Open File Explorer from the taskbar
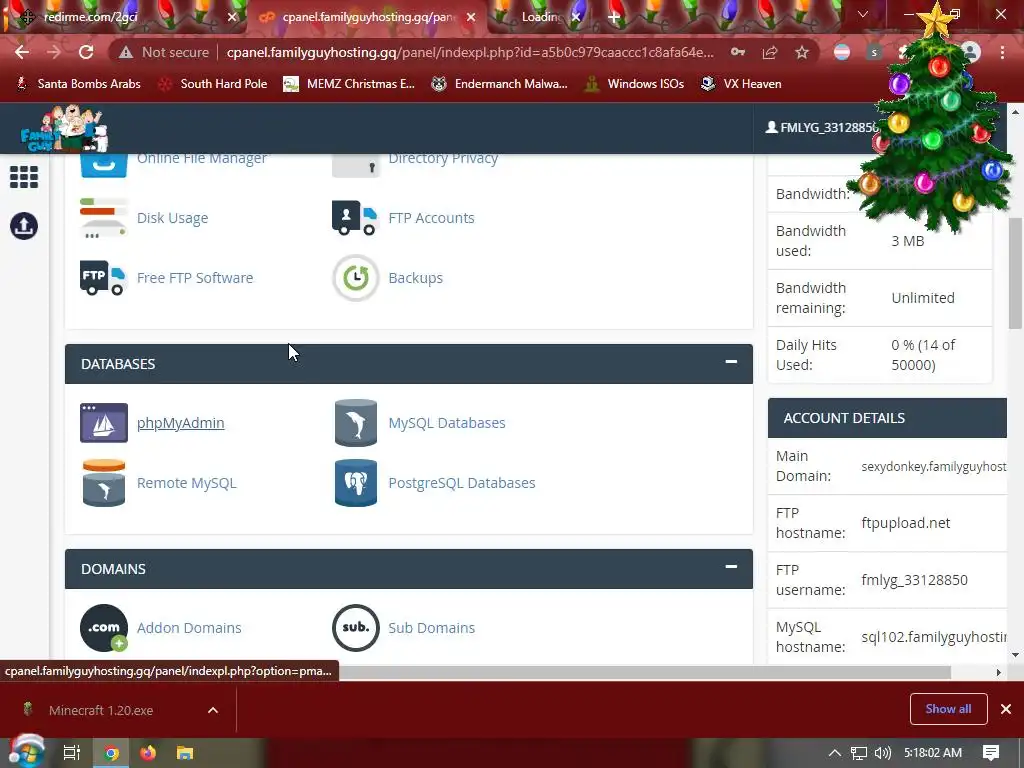Viewport: 1024px width, 768px height. click(x=185, y=753)
